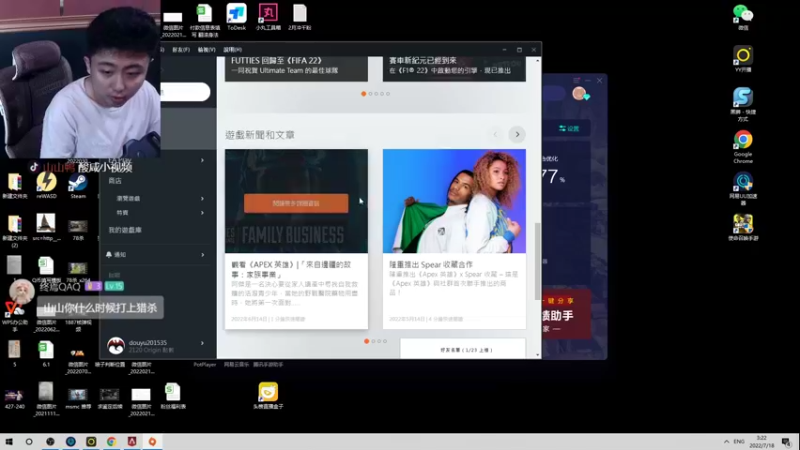Click the Windows Start button
The image size is (800, 450).
(9, 442)
